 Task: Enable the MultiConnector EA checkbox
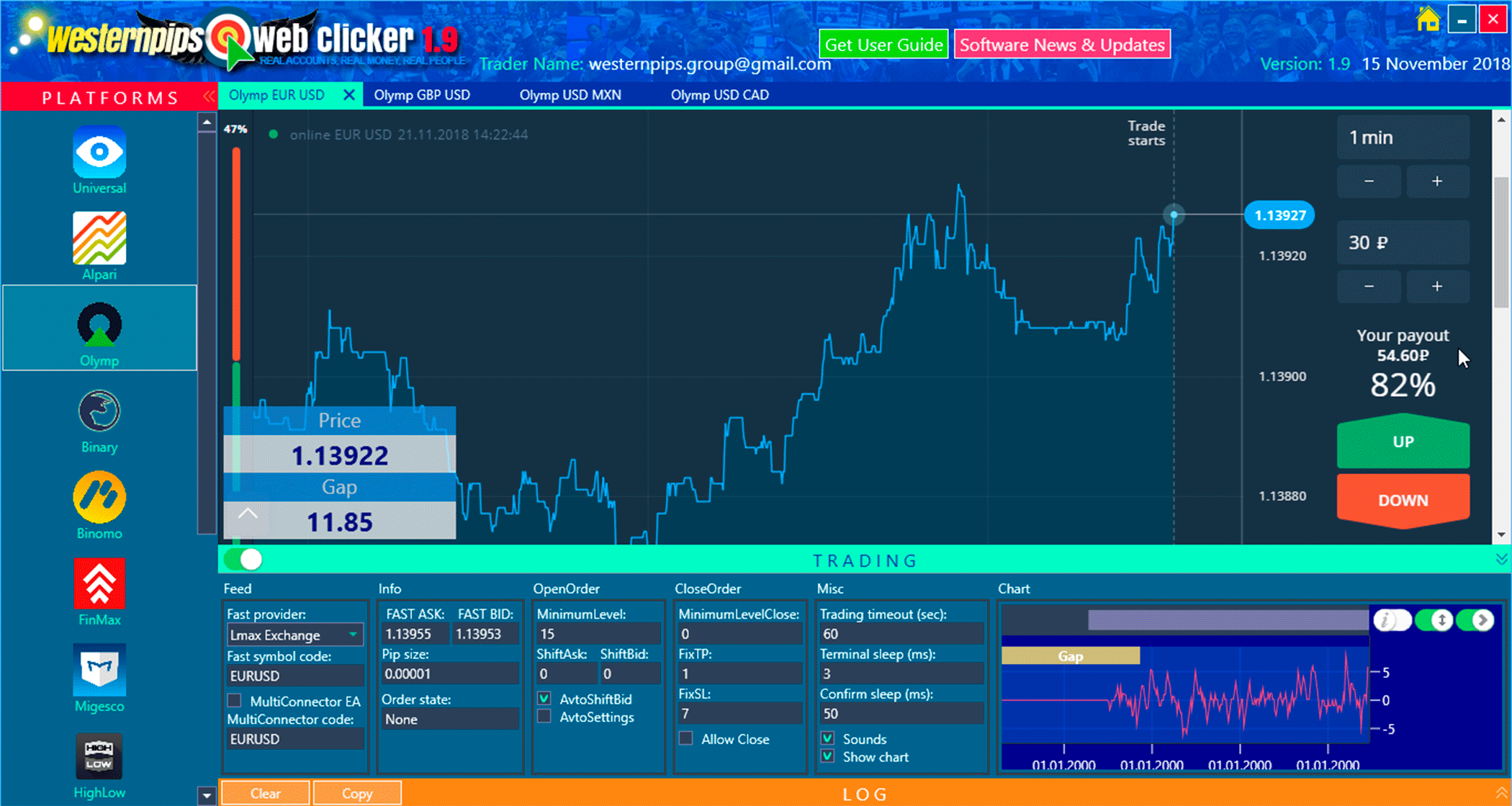(x=233, y=699)
